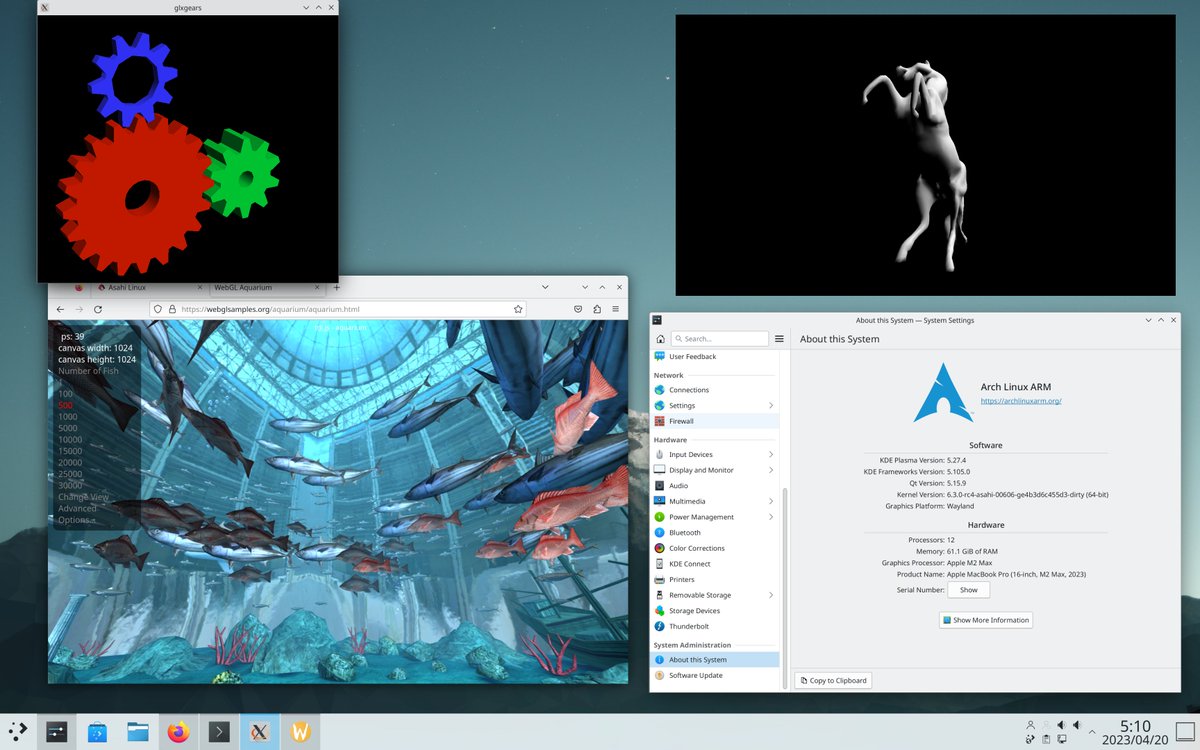This screenshot has height=750, width=1200.
Task: Expand Display and Monitor settings
Action: coord(700,470)
